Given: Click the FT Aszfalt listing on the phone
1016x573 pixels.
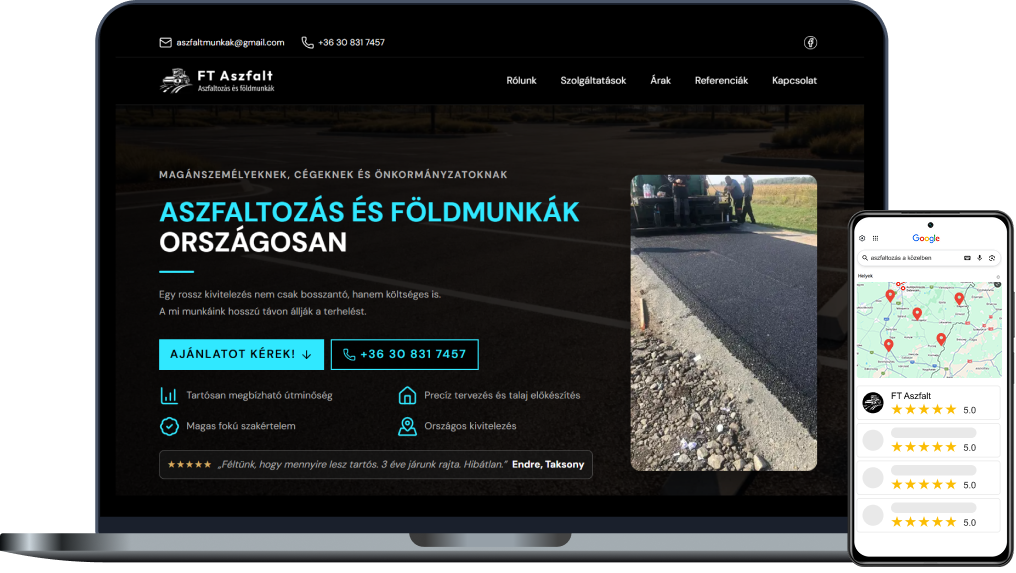Looking at the screenshot, I should pos(929,403).
